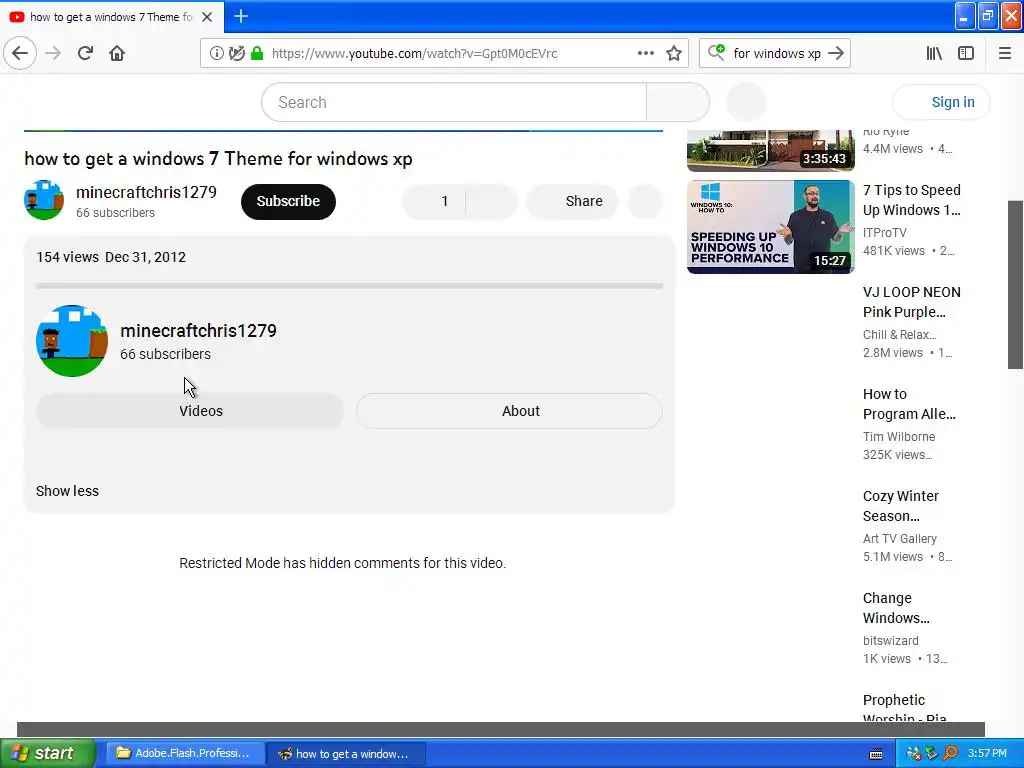Open minecraftchris1279 channel name under title
The height and width of the screenshot is (768, 1024).
click(x=146, y=192)
